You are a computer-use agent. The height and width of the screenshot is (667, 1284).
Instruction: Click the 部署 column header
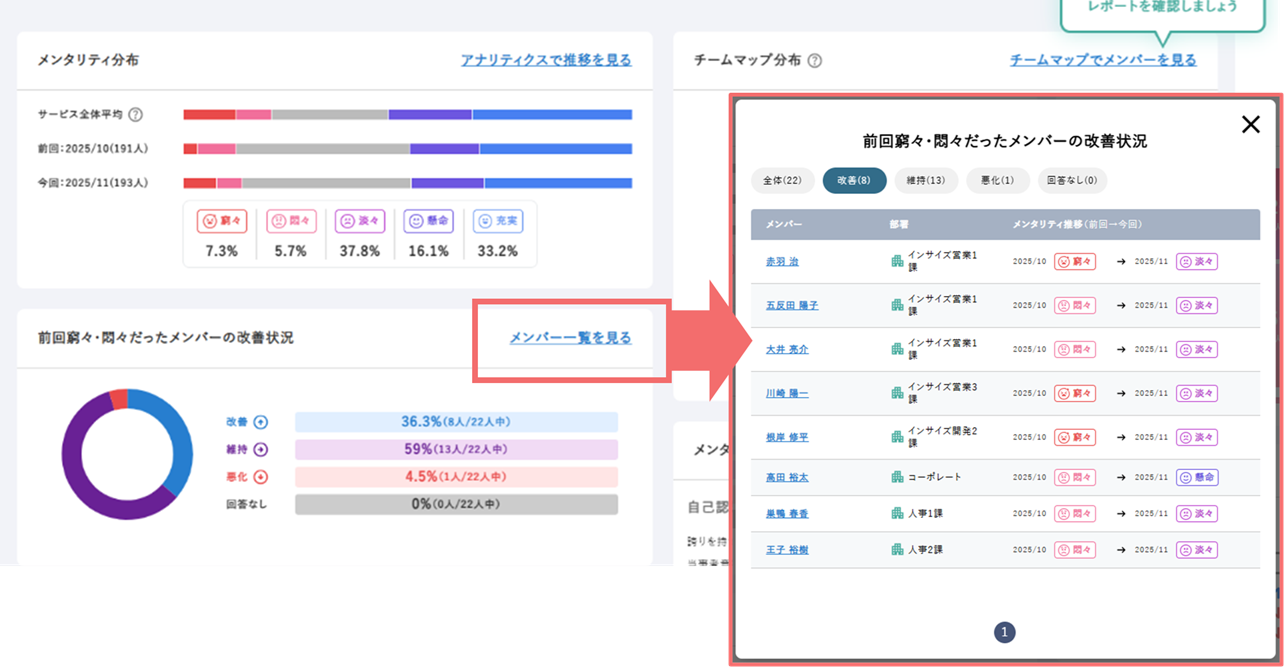pos(899,225)
